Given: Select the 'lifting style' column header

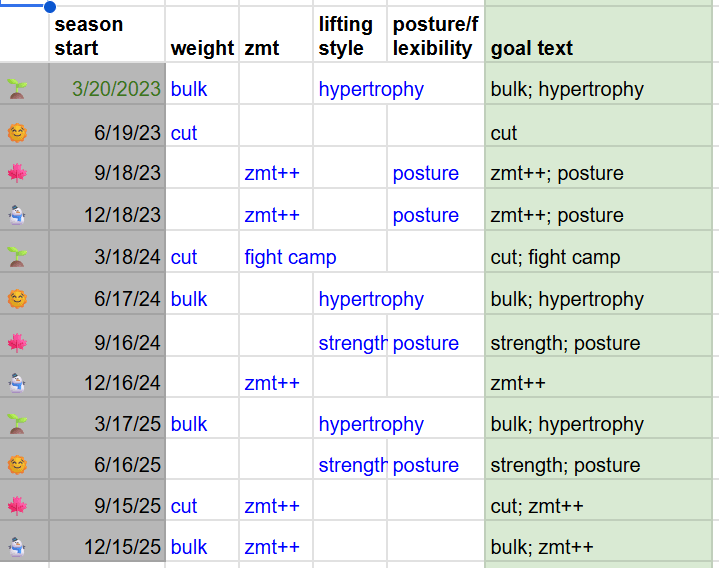Looking at the screenshot, I should (350, 34).
